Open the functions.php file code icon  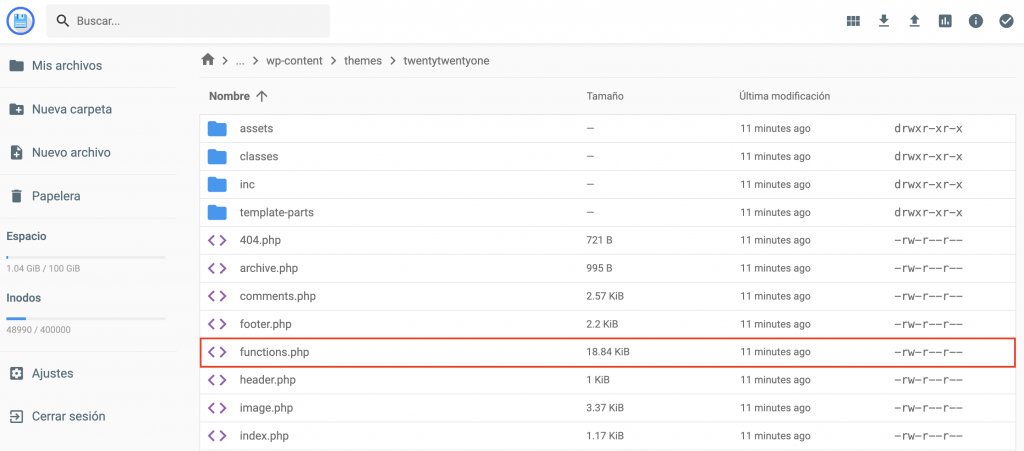tap(217, 352)
